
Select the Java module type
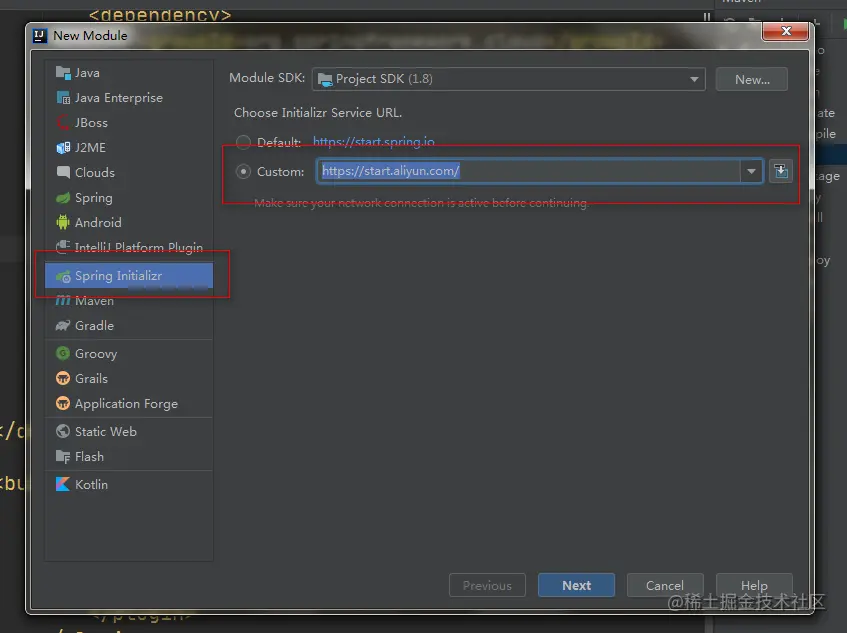(x=129, y=72)
